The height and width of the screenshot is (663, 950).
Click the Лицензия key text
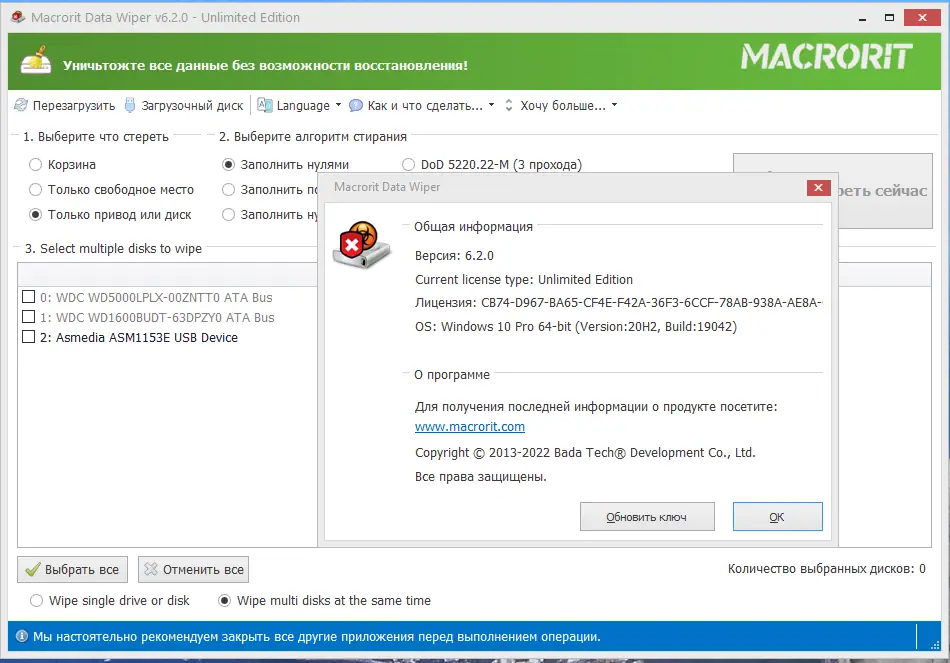coord(618,302)
